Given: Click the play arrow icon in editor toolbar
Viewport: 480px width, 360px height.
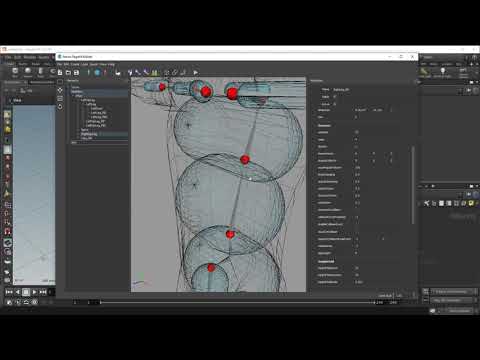Looking at the screenshot, I should [196, 72].
